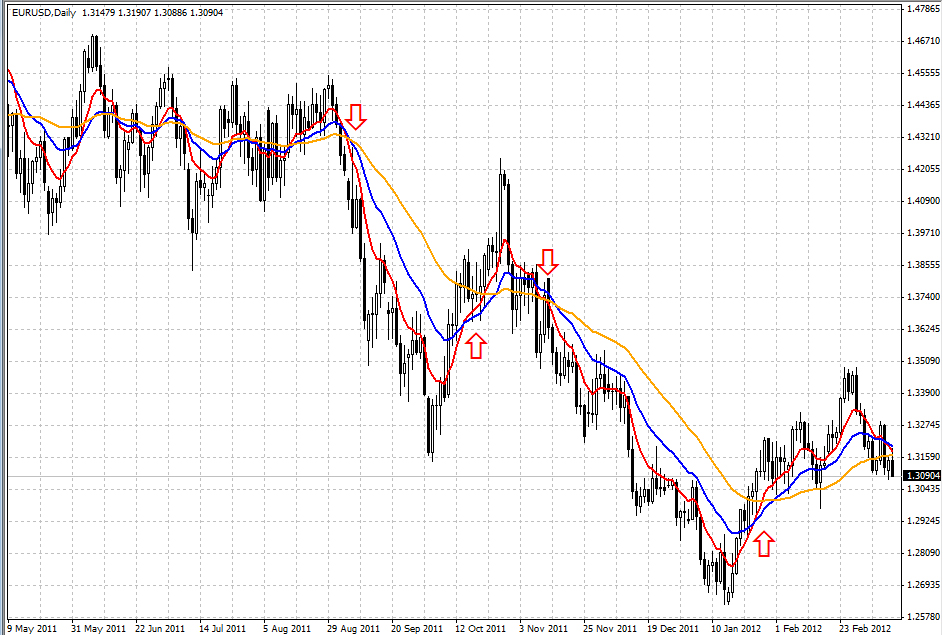This screenshot has width=943, height=635.
Task: Click the EURUSD,Daily chart title
Action: 41,12
